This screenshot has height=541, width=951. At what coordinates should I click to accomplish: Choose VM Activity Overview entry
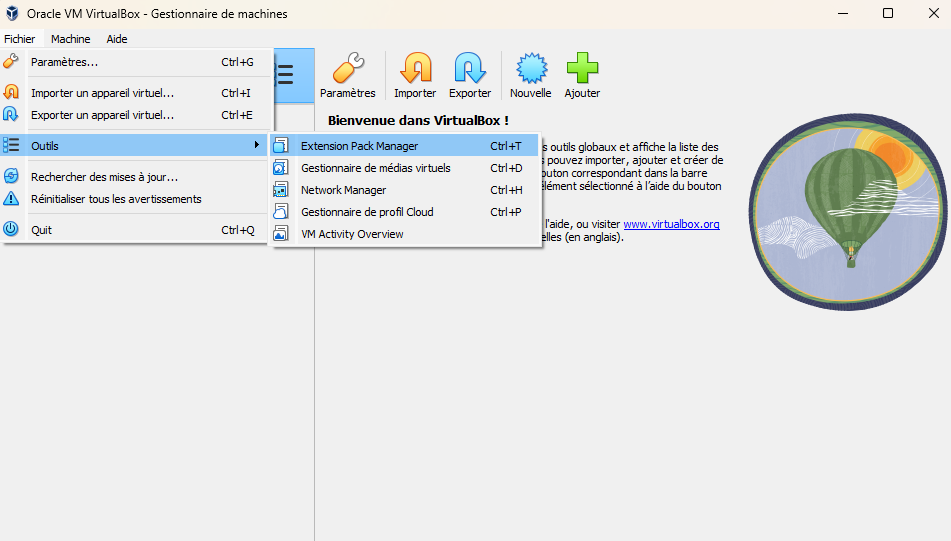tap(352, 234)
